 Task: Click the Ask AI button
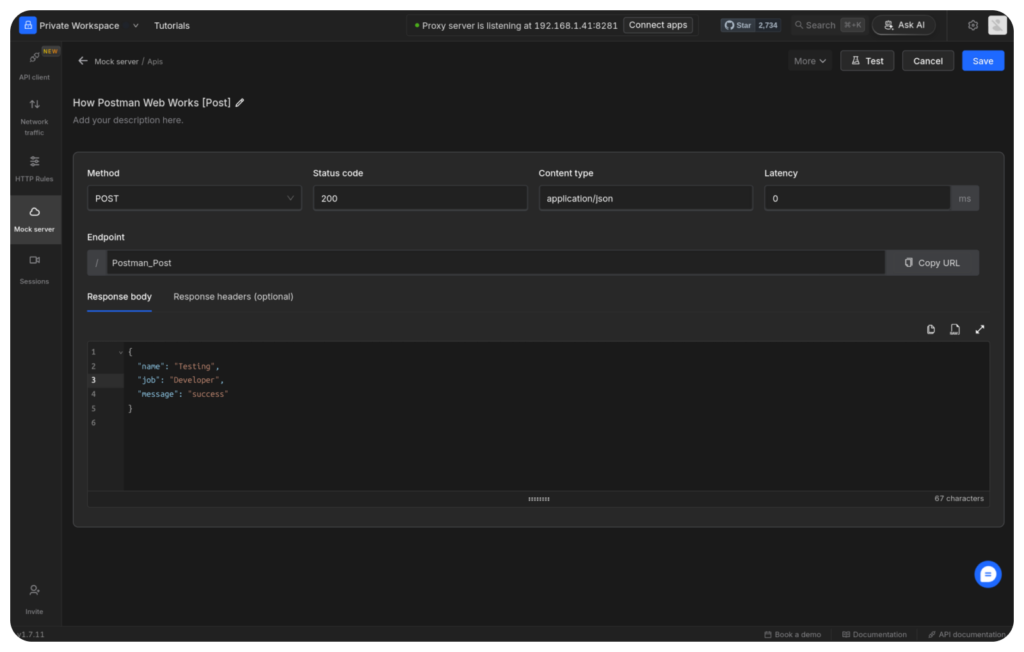coord(904,25)
